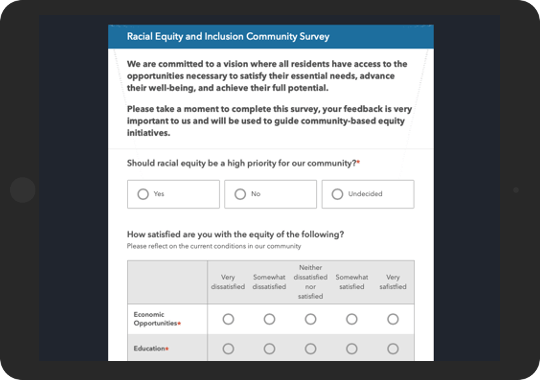This screenshot has height=380, width=540.
Task: Rate Education as Somewhat dissatisfied
Action: coord(269,349)
